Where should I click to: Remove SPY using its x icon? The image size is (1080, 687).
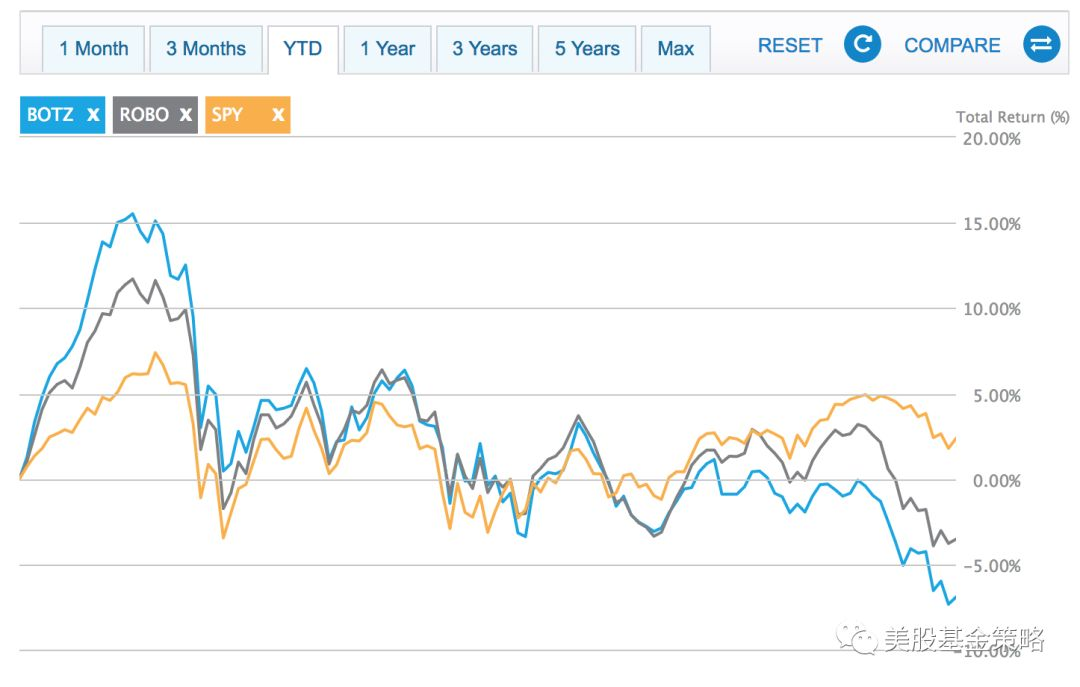pos(277,114)
